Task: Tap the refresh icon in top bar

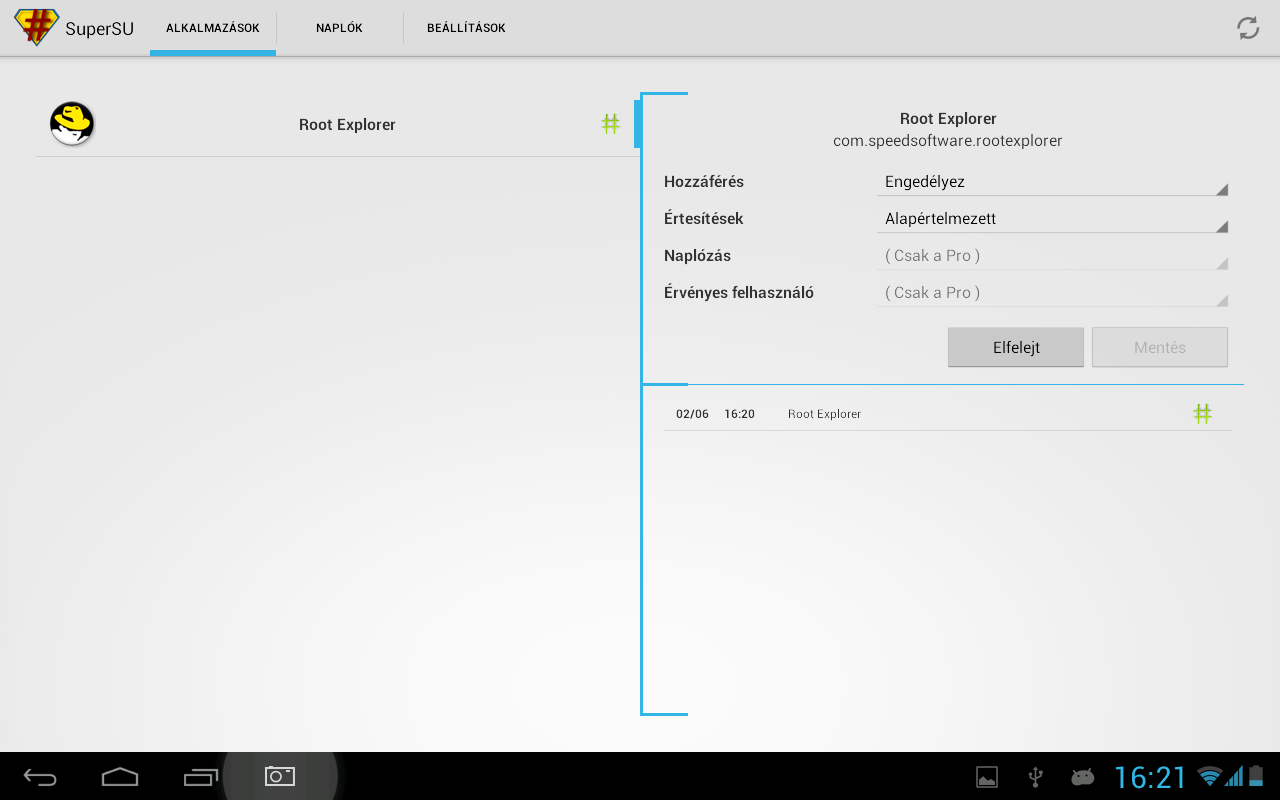Action: tap(1248, 28)
